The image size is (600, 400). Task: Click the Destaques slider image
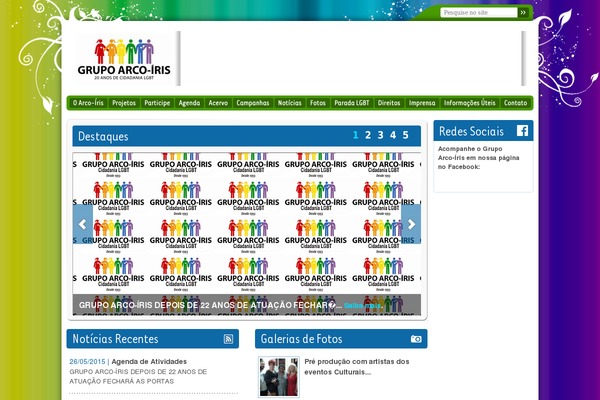coord(247,233)
